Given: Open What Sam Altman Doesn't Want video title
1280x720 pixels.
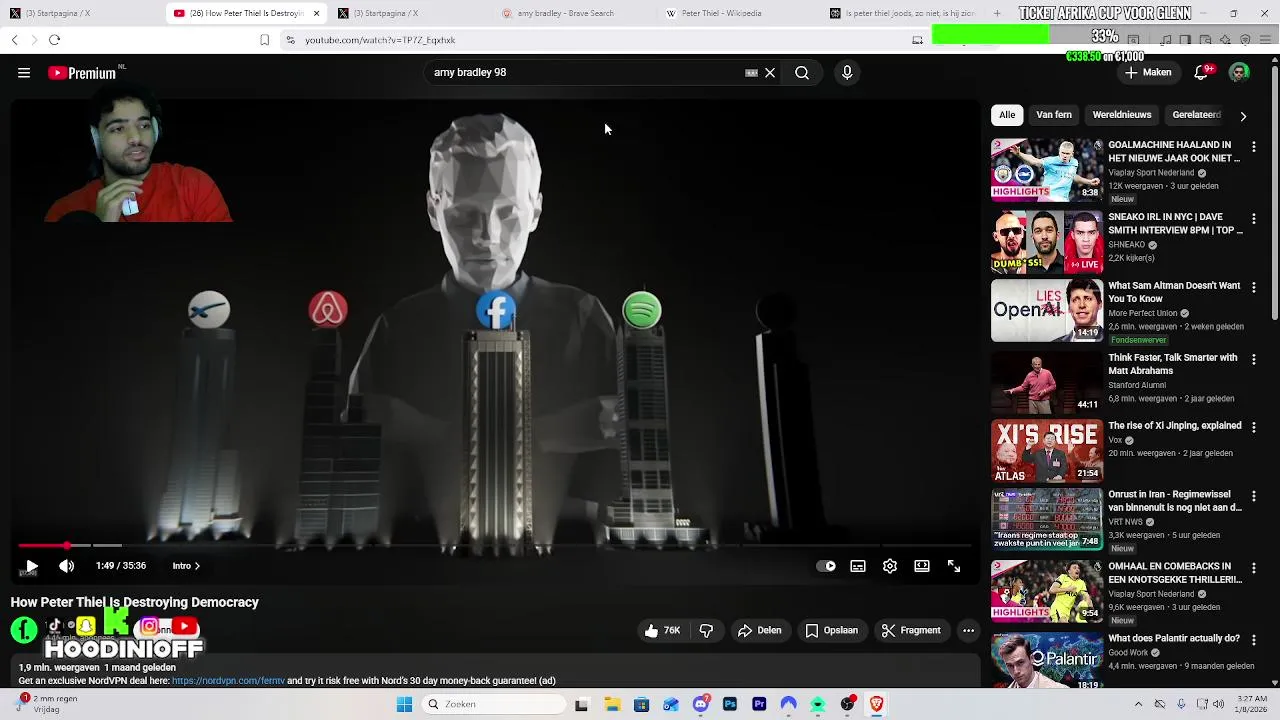Looking at the screenshot, I should tap(1174, 292).
